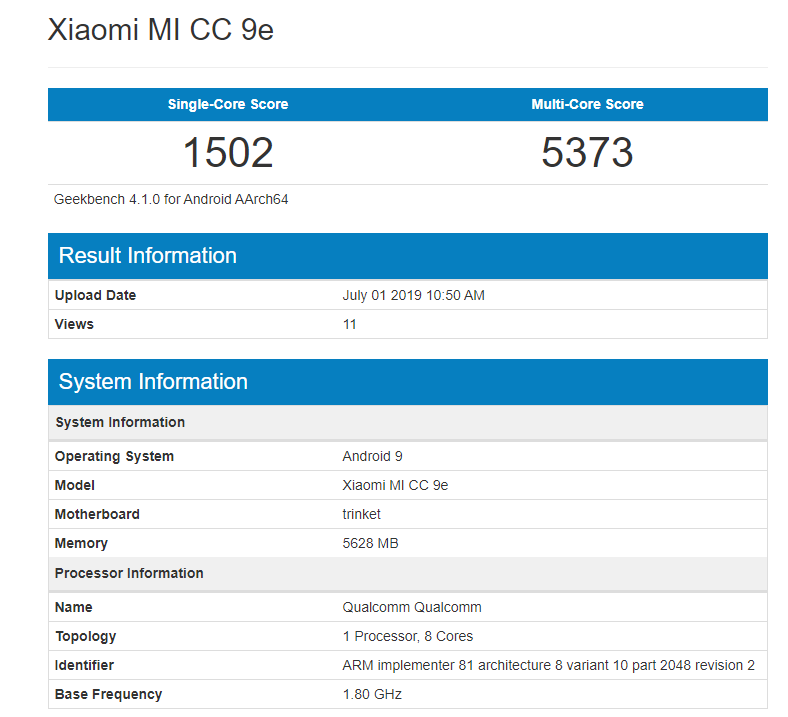
Task: Click the Upload Date row label
Action: (x=96, y=295)
